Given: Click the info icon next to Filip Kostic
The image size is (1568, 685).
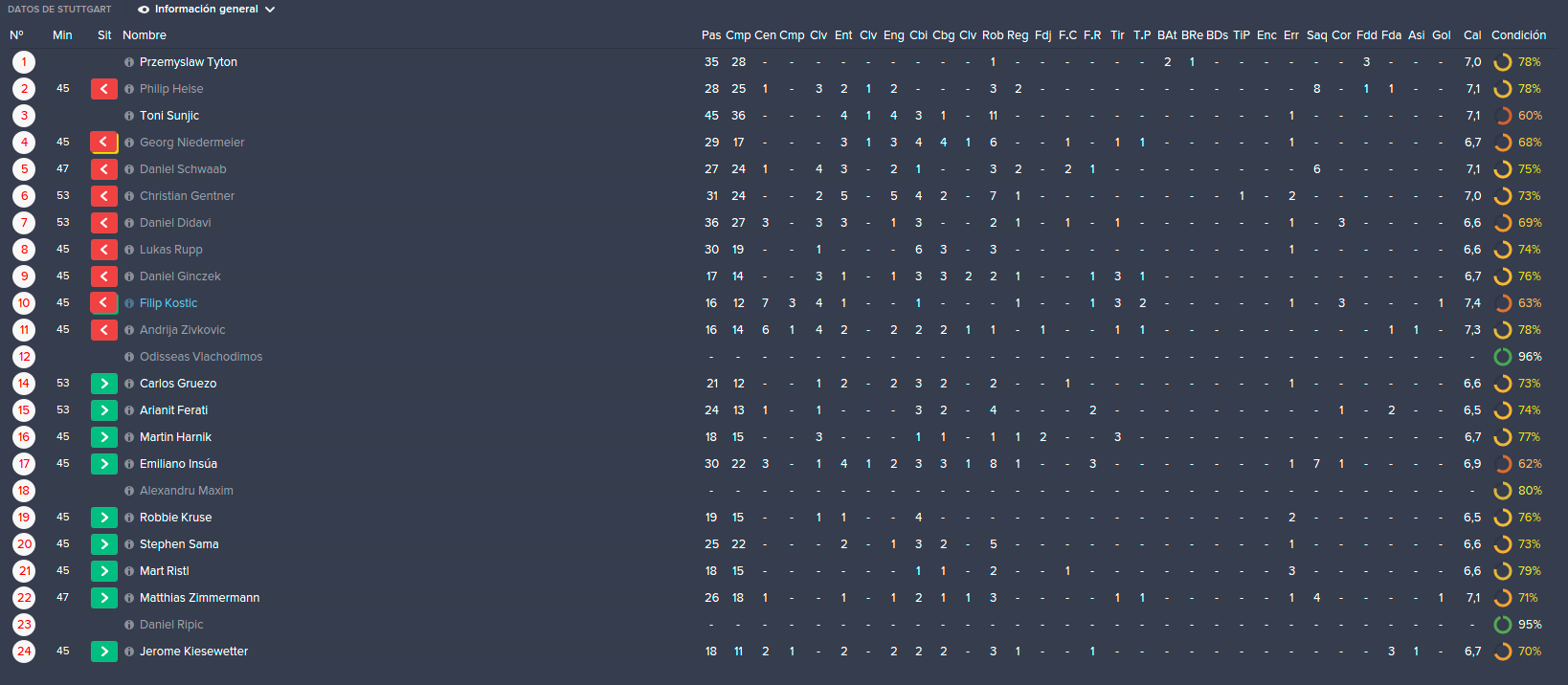Looking at the screenshot, I should [129, 303].
